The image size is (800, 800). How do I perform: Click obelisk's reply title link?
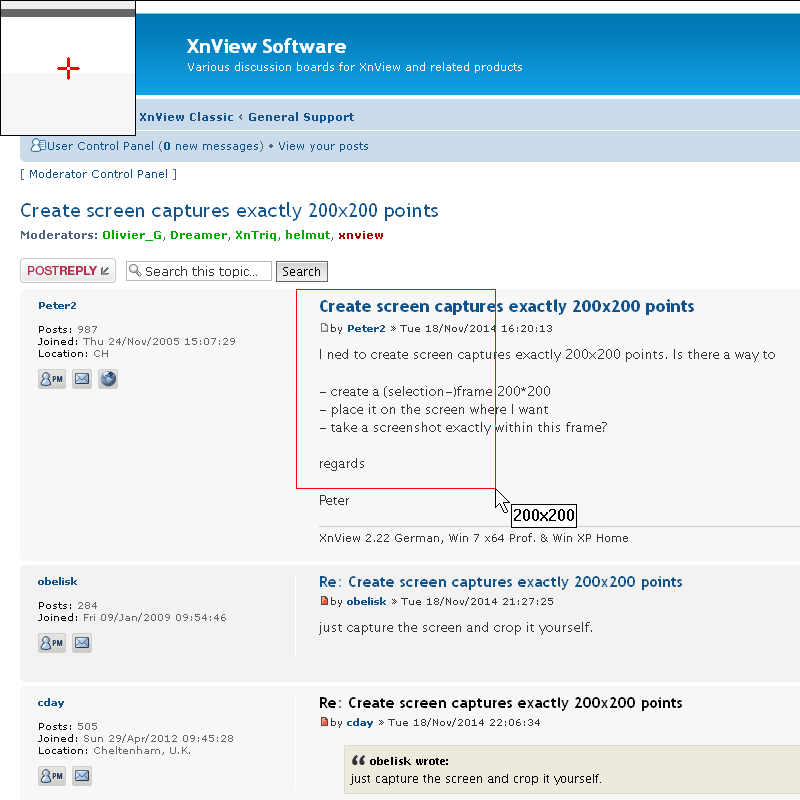[x=501, y=582]
